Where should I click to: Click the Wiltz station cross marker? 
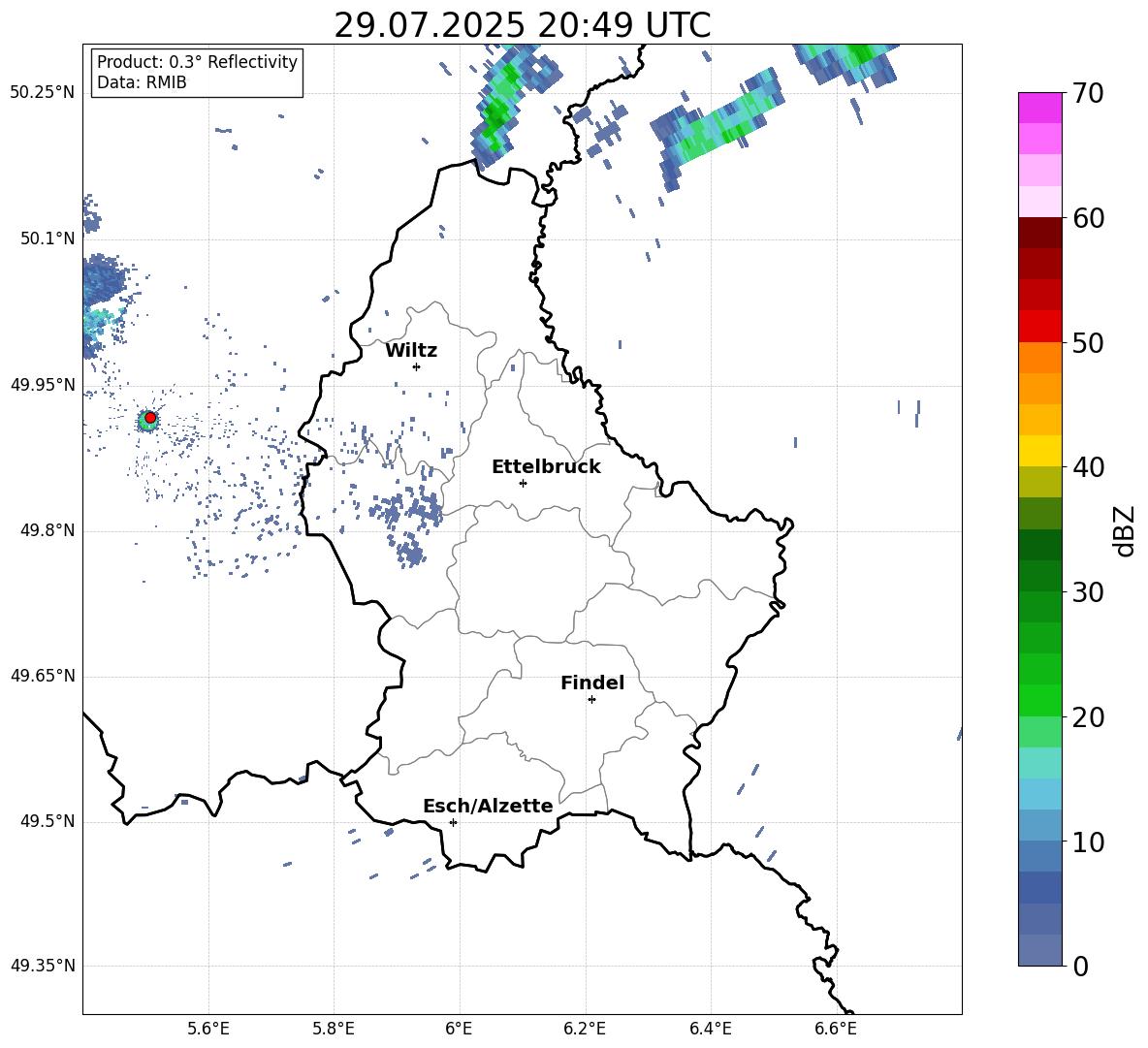417,366
